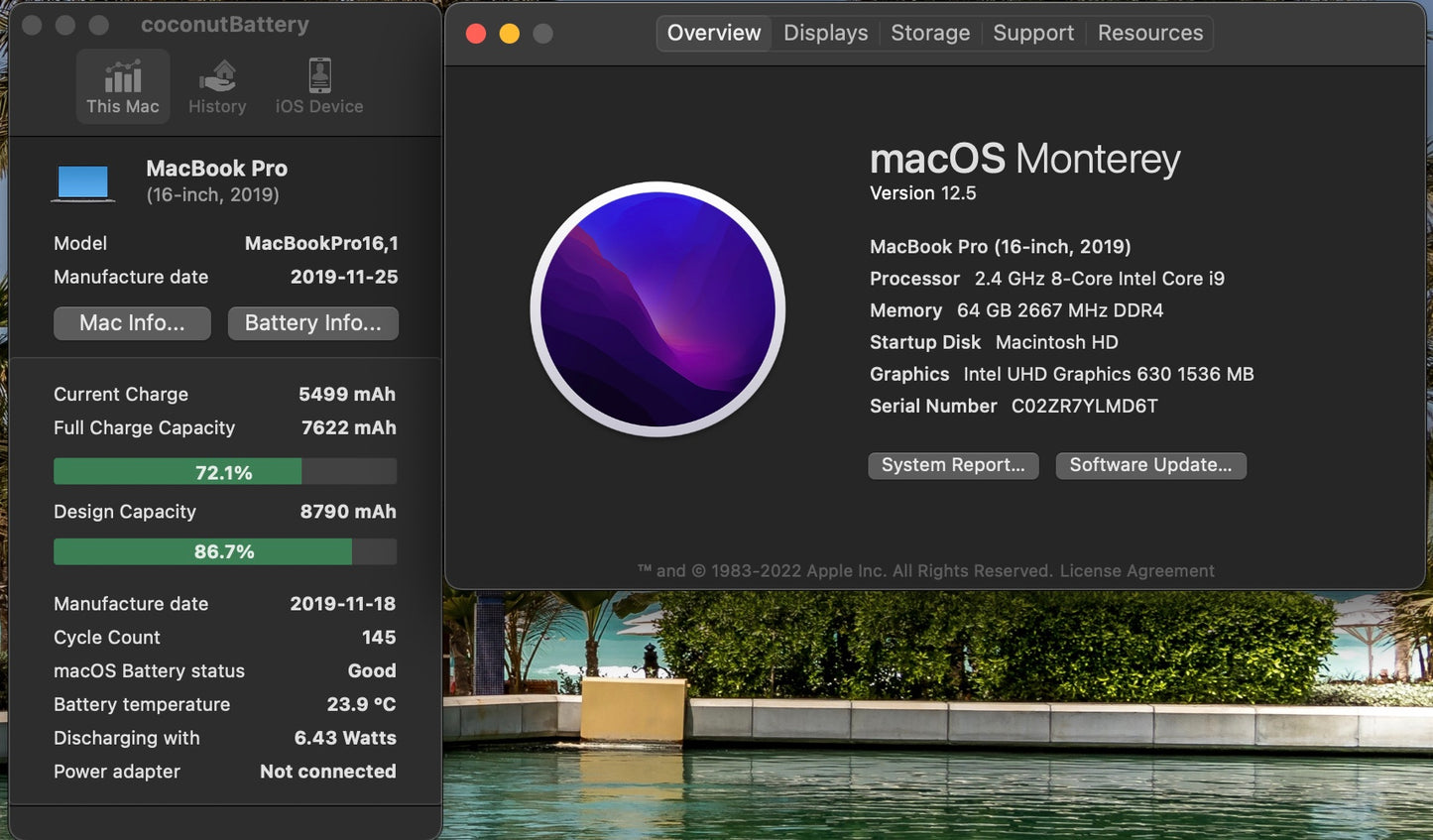The height and width of the screenshot is (840, 1433).
Task: Switch to iOS Device view in coconutBattery
Action: (x=317, y=84)
